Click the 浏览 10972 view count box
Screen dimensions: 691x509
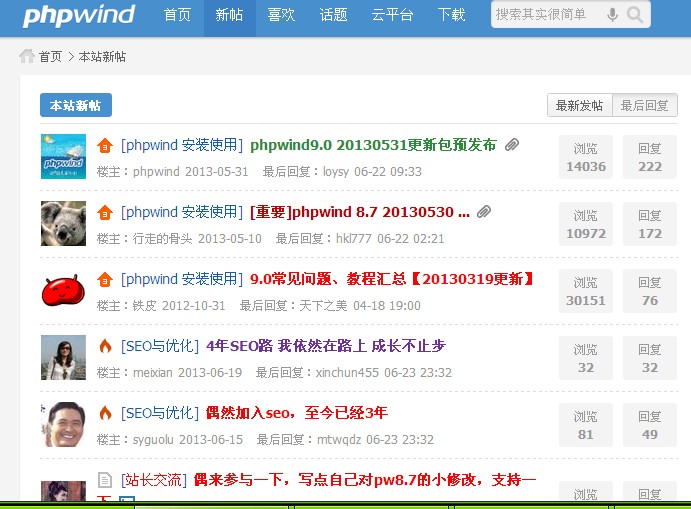click(x=586, y=224)
